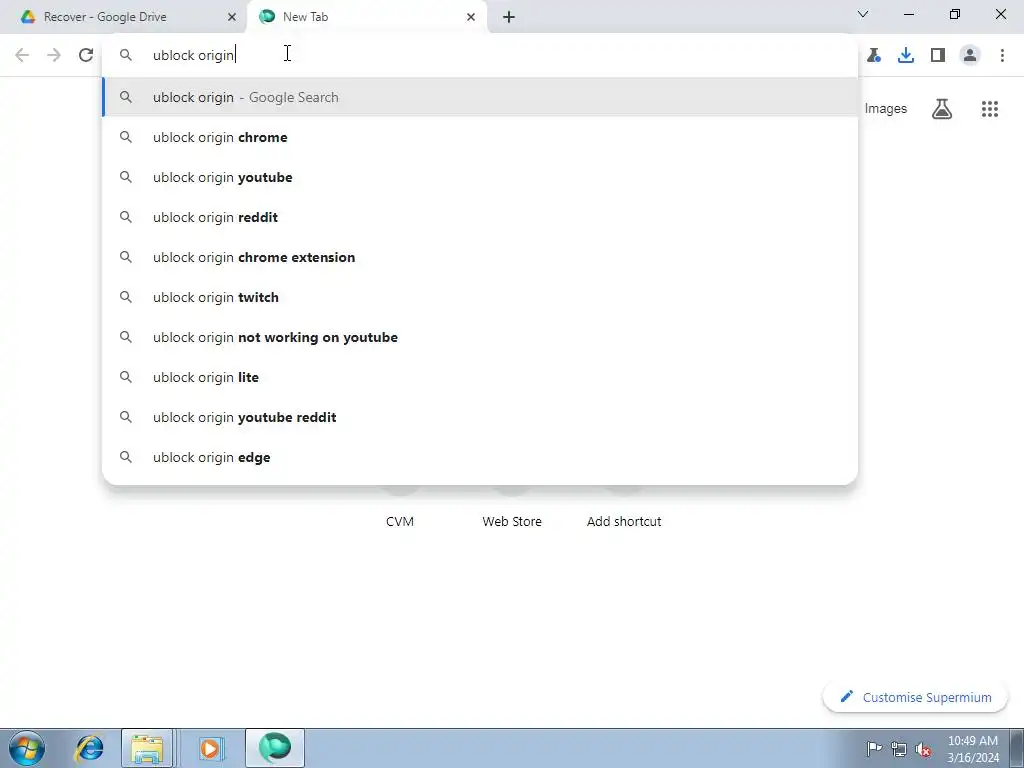1024x768 pixels.
Task: Pick the 'ublock origin youtube reddit' suggestion
Action: pos(480,417)
